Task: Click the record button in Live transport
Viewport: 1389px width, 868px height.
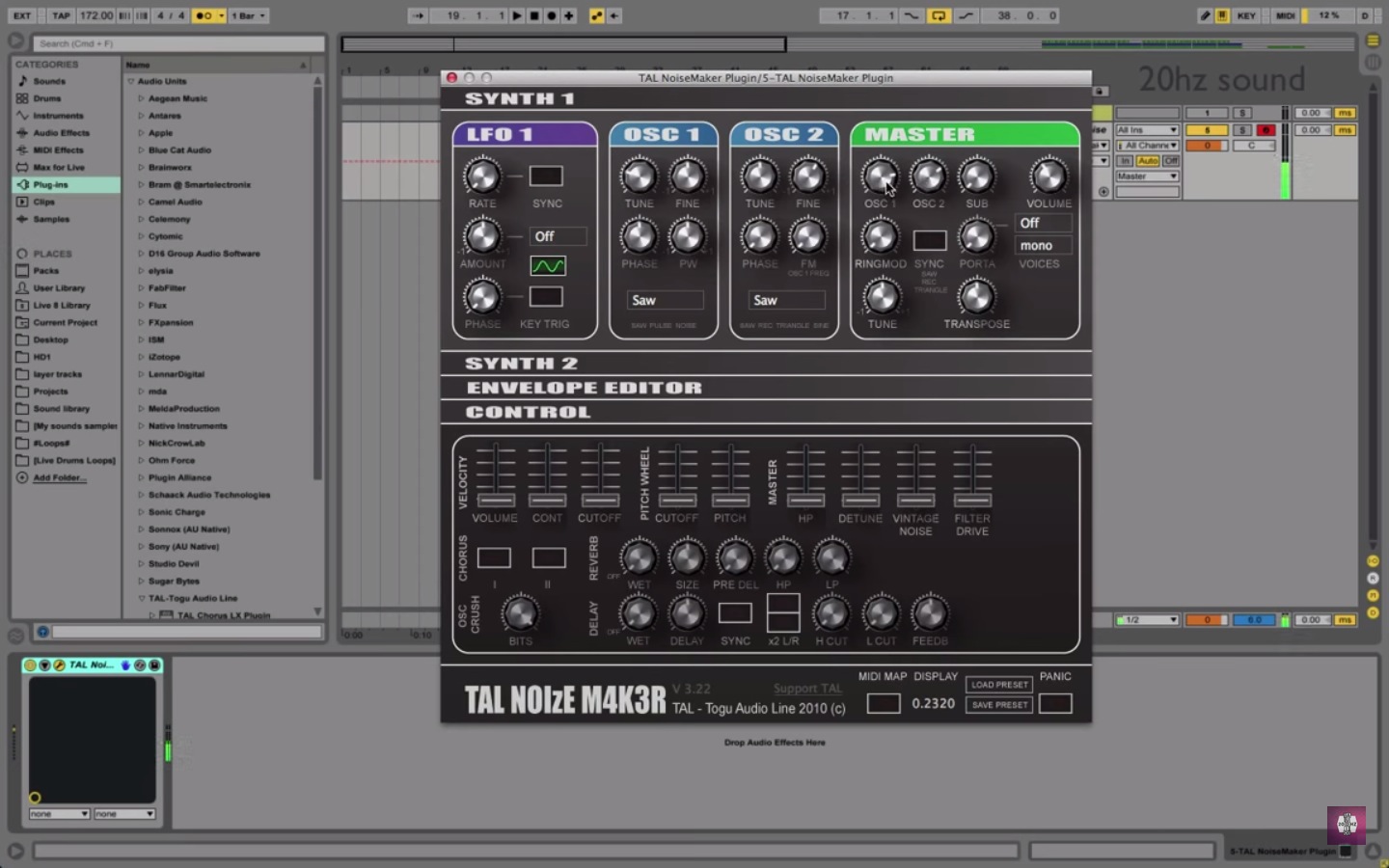Action: tap(552, 15)
